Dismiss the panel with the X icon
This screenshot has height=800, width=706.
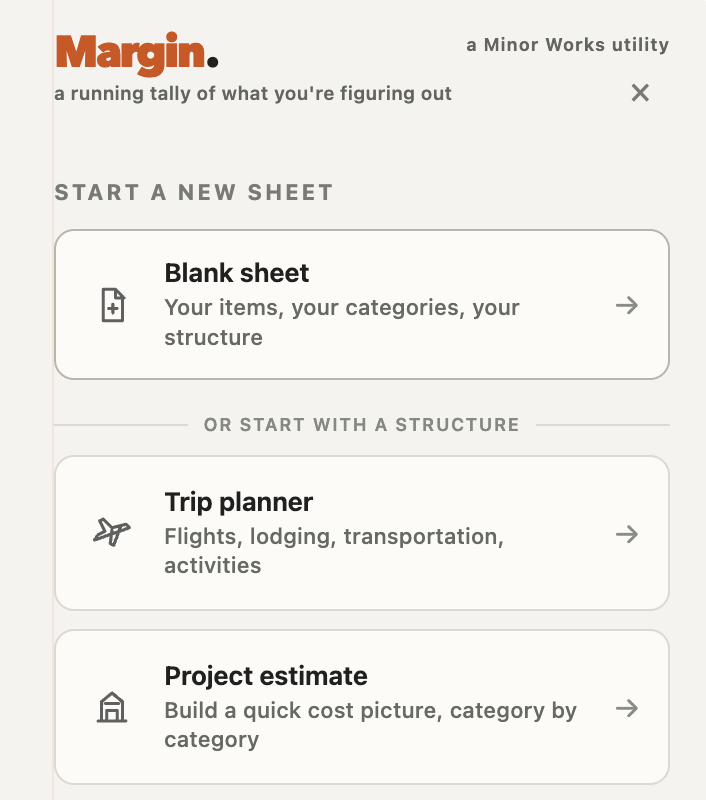click(640, 93)
